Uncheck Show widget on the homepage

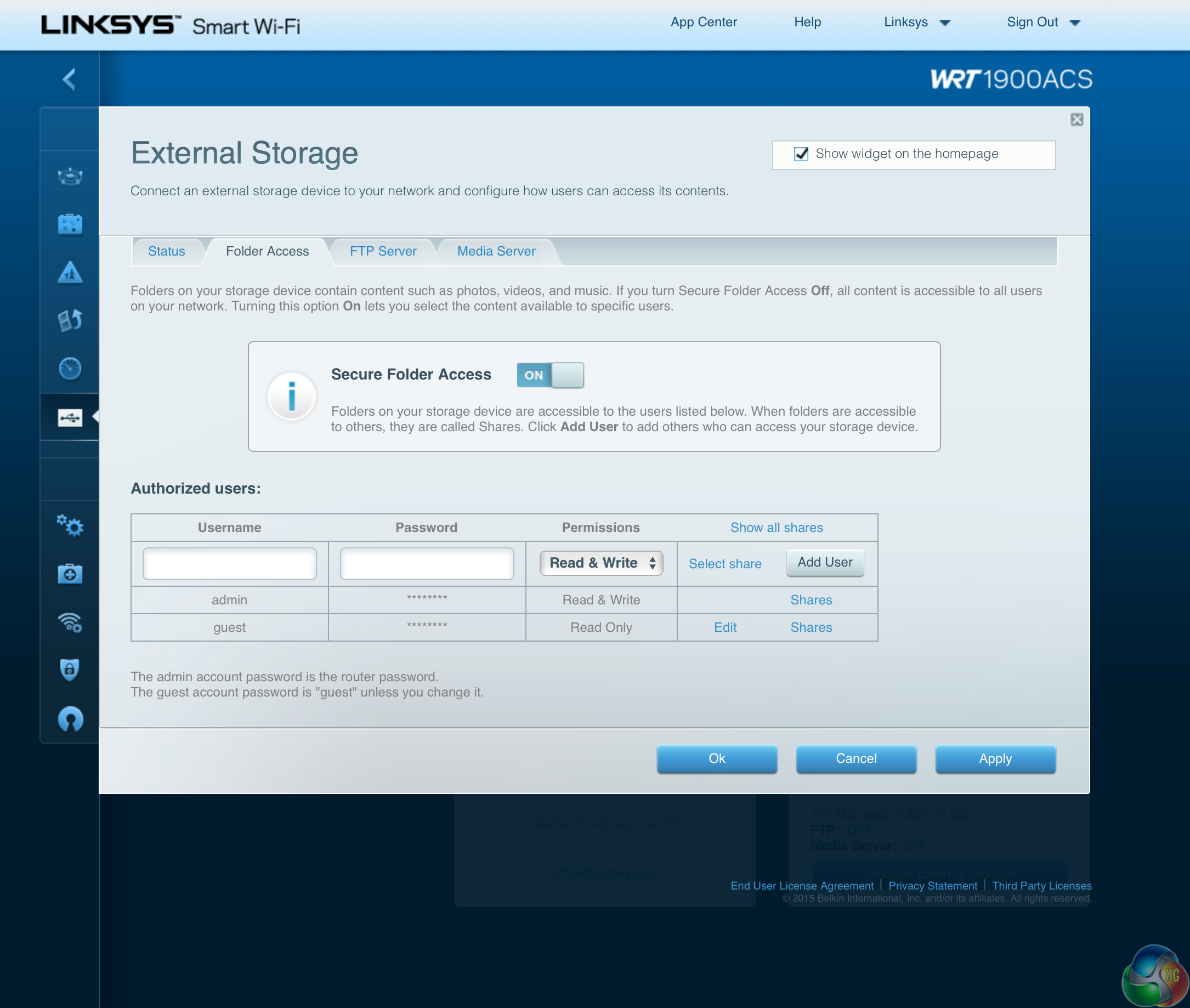point(801,154)
